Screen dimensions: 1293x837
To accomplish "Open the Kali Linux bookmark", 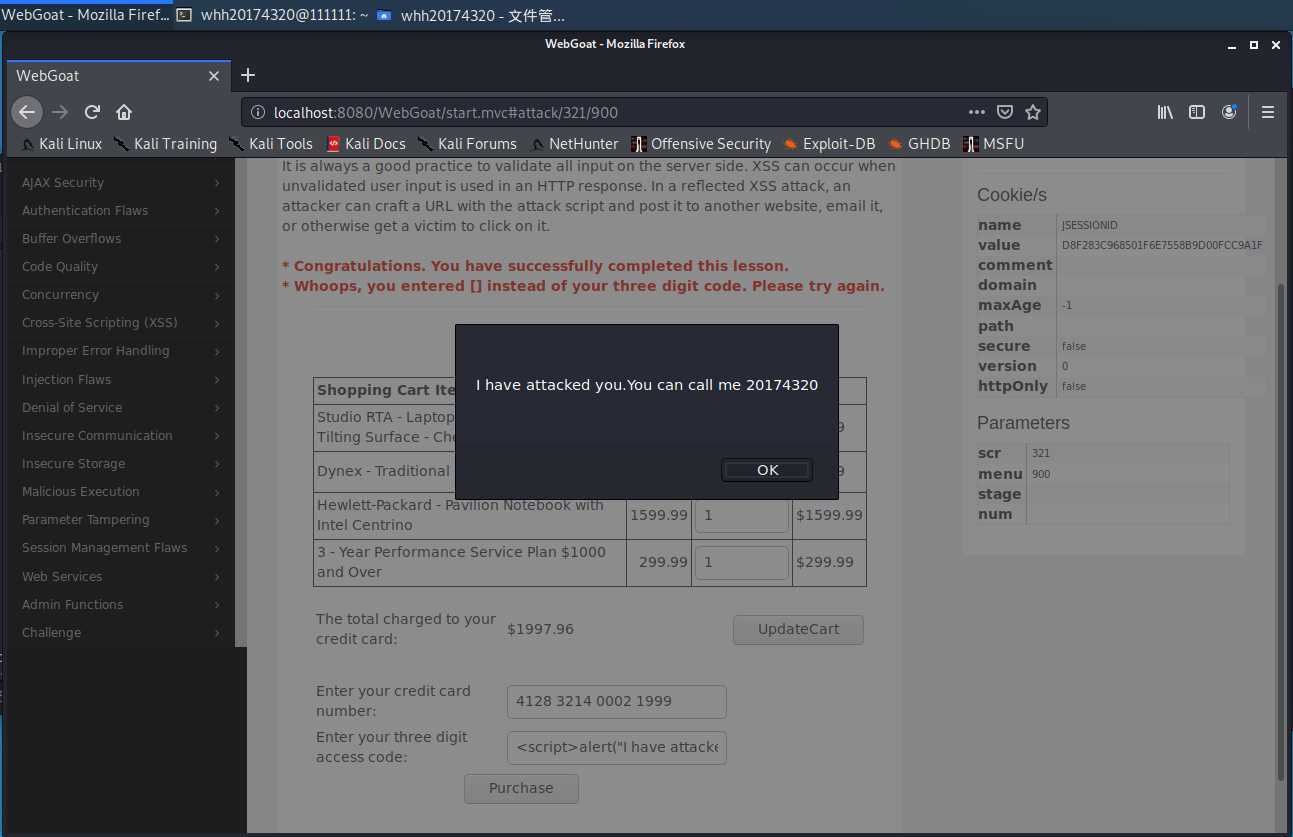I will pos(61,144).
